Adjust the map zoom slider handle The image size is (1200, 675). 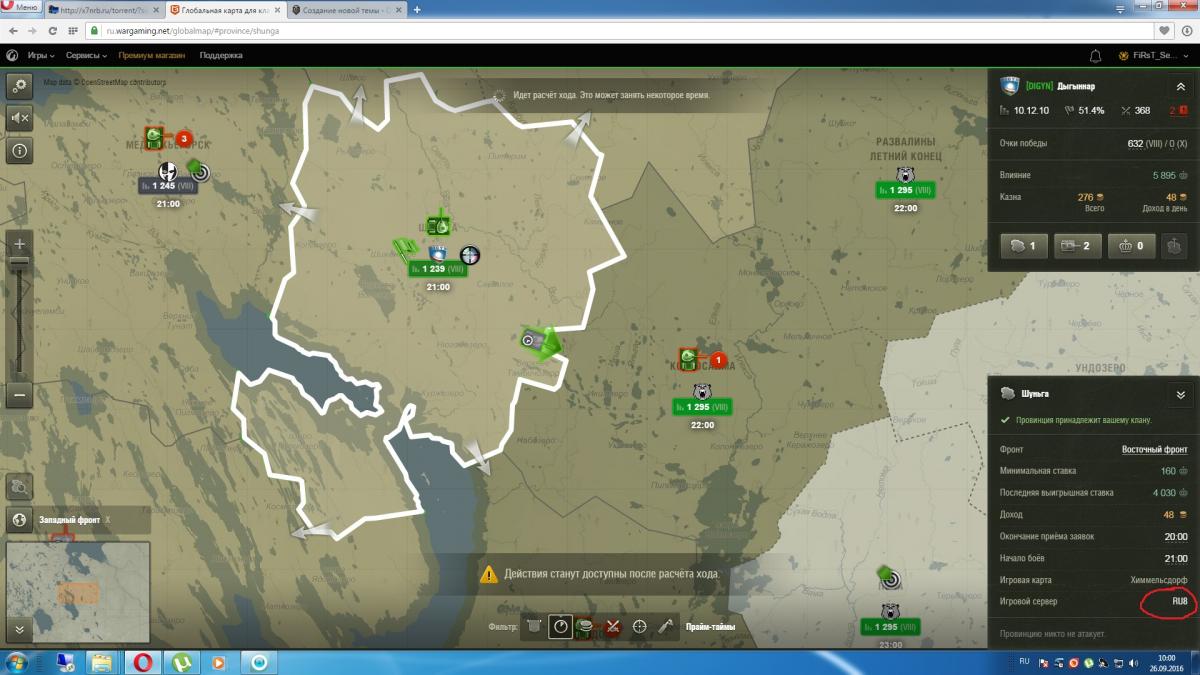(20, 262)
